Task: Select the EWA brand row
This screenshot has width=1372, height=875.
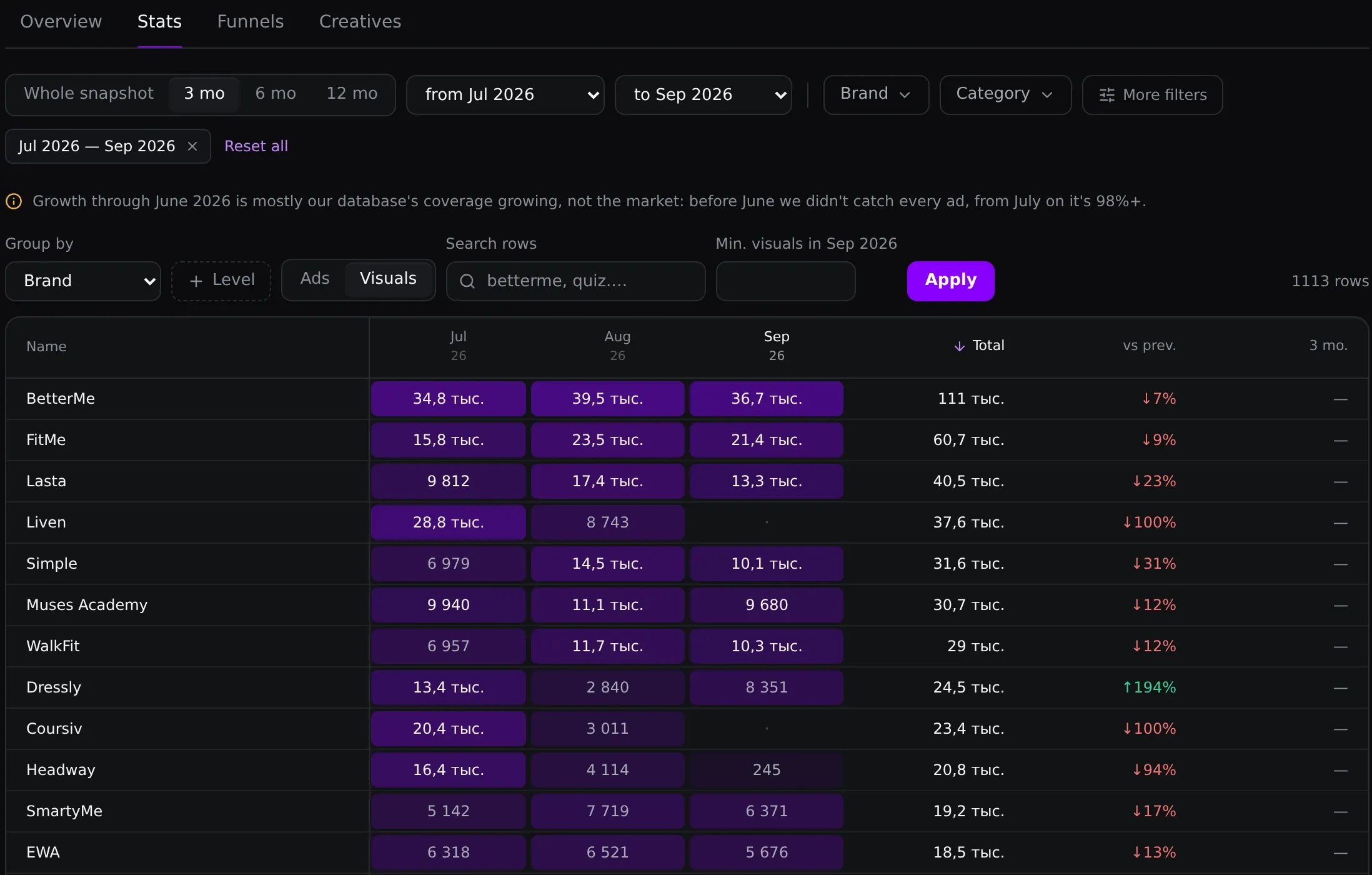Action: click(x=687, y=852)
